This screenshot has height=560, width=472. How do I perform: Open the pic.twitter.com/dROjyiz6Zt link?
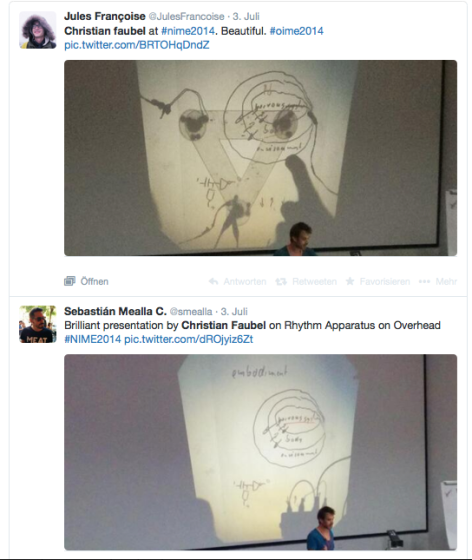(189, 339)
